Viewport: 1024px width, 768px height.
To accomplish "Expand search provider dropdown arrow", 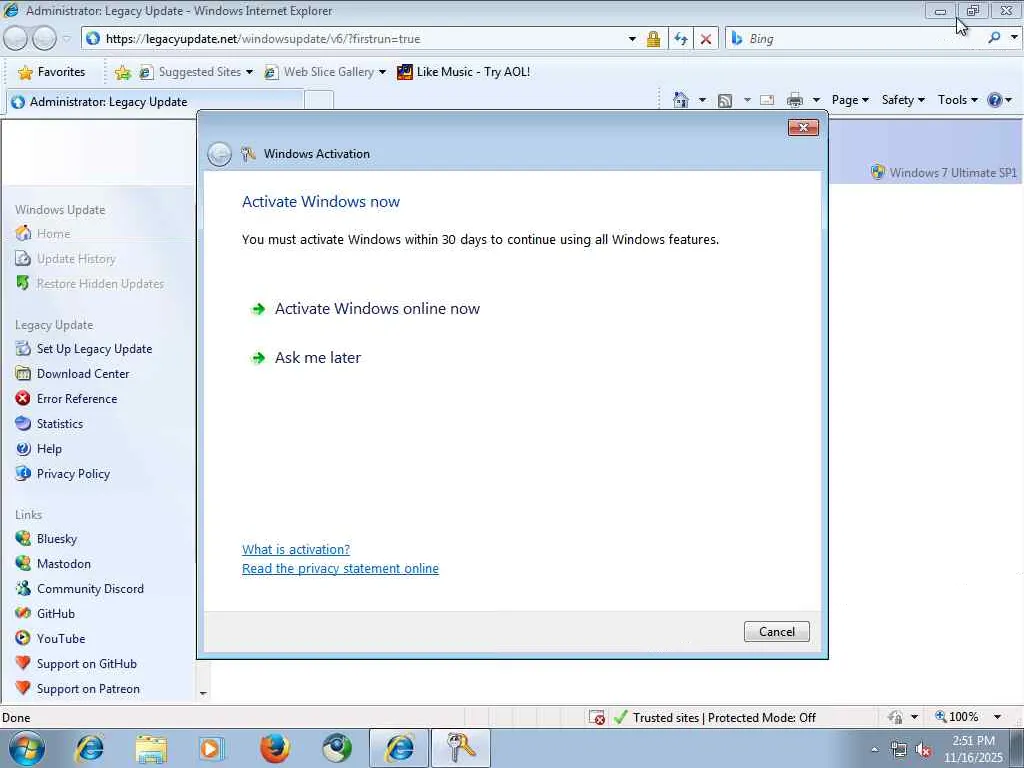I will coord(1014,38).
